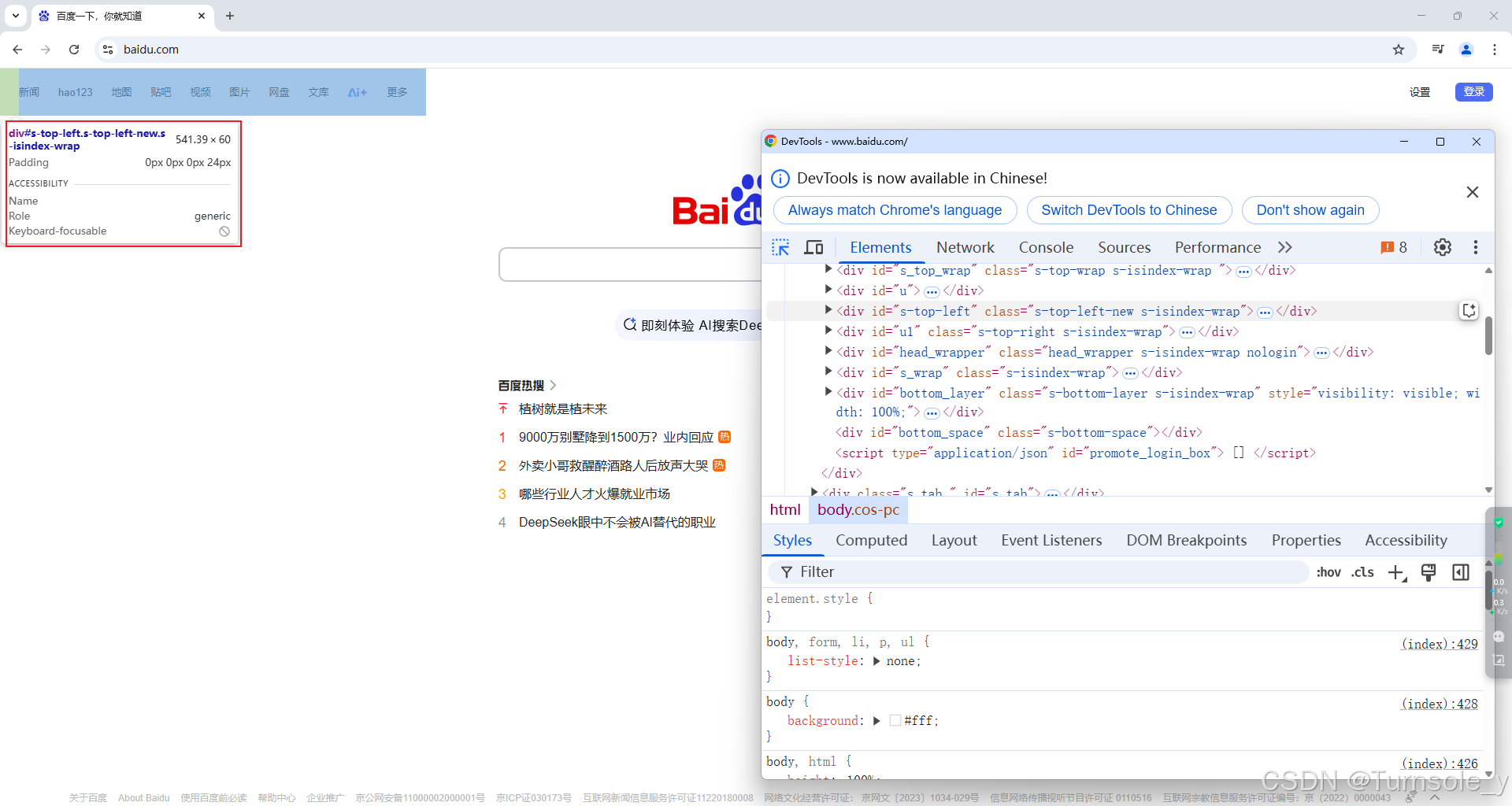Expand the bottom_layer div node
This screenshot has width=1512, height=806.
[x=828, y=392]
